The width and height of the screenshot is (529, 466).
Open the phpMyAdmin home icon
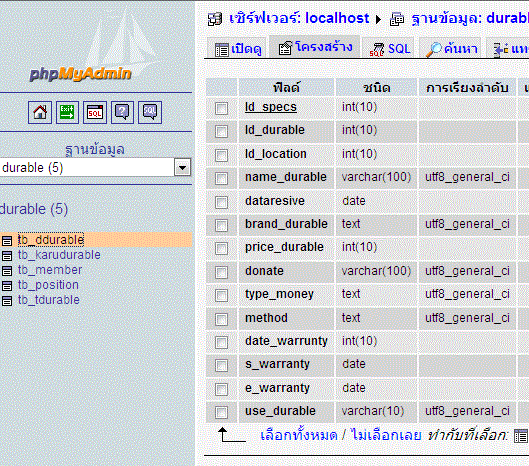click(40, 112)
